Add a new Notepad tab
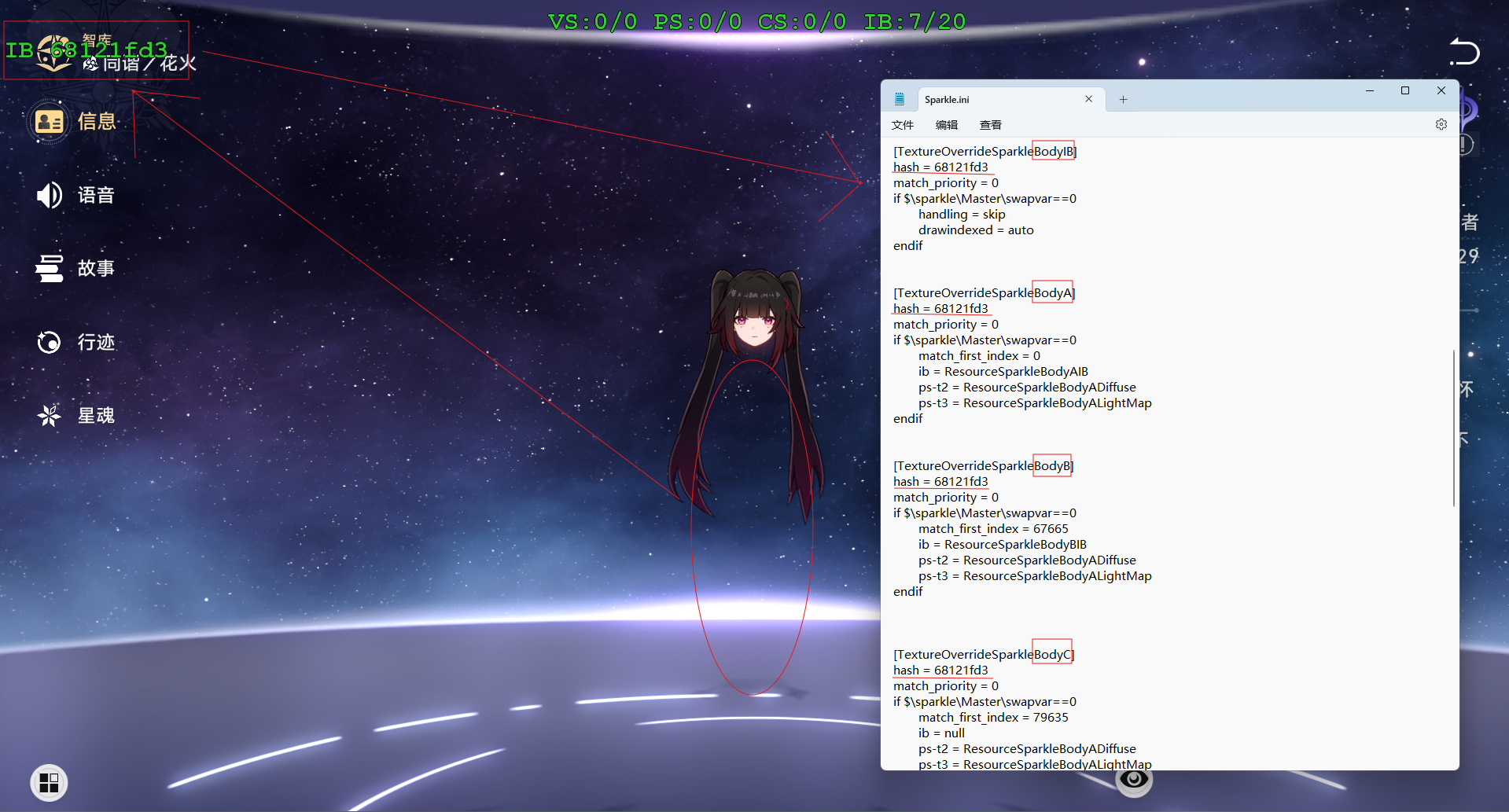The height and width of the screenshot is (812, 1509). [x=1123, y=99]
